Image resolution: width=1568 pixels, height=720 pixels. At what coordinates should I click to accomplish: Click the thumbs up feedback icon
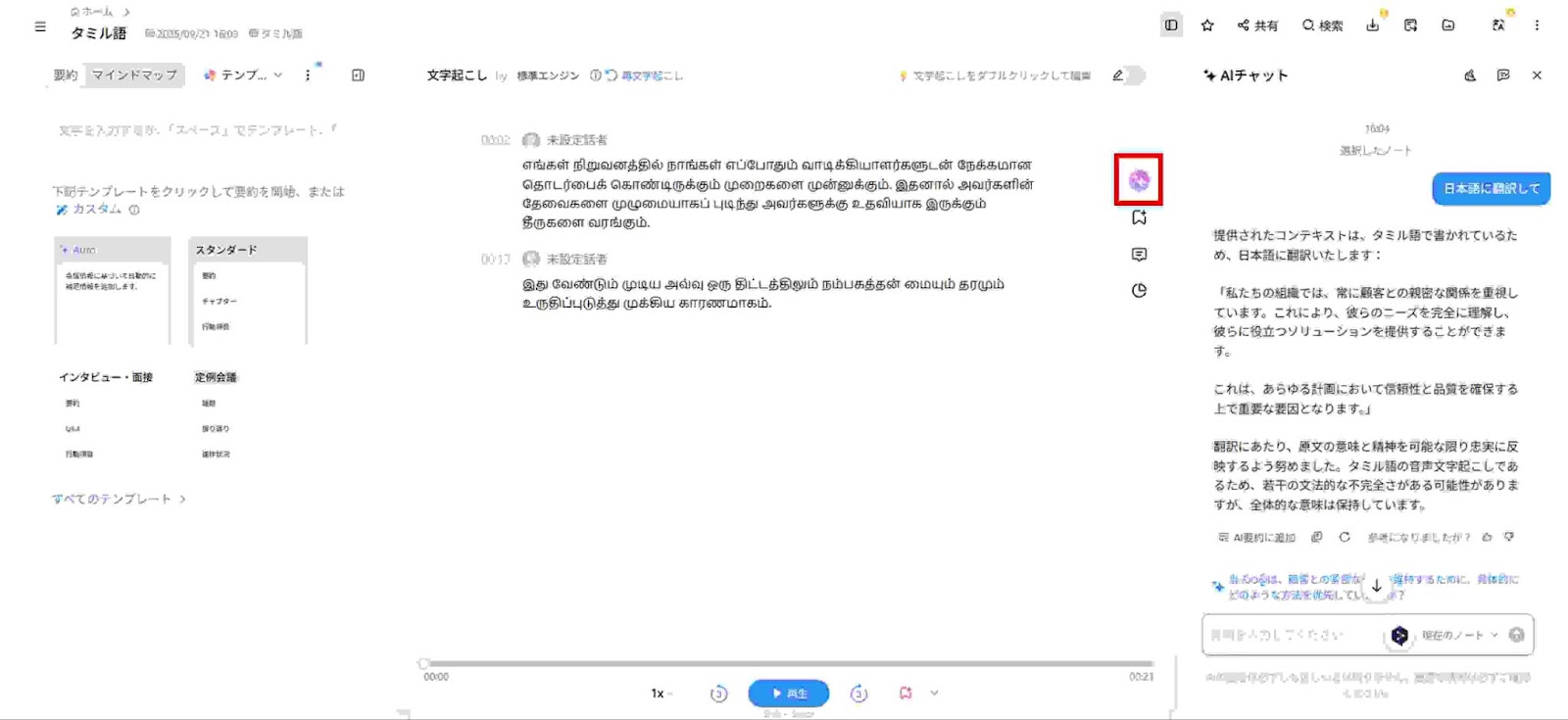1487,537
